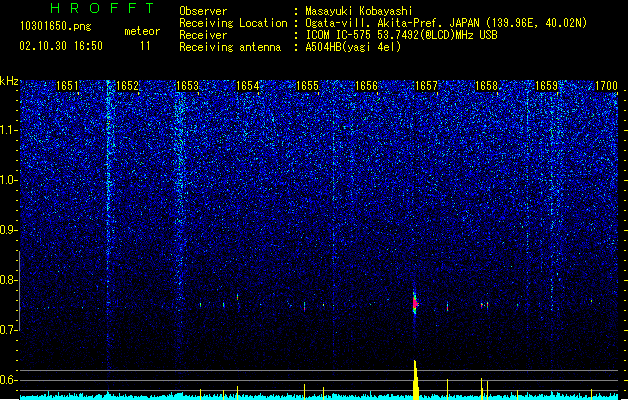Click the meteor count label
Screen dimensions: 629x400
pos(142,31)
